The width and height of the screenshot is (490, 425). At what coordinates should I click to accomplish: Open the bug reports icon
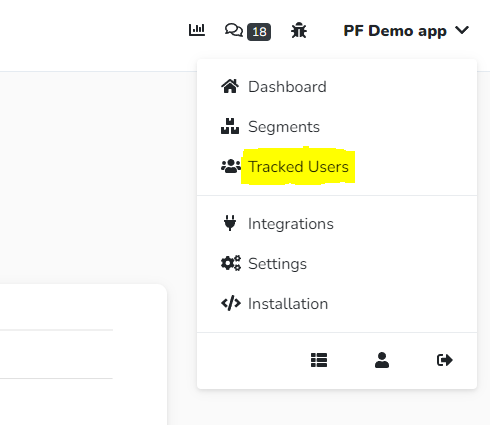click(x=299, y=30)
